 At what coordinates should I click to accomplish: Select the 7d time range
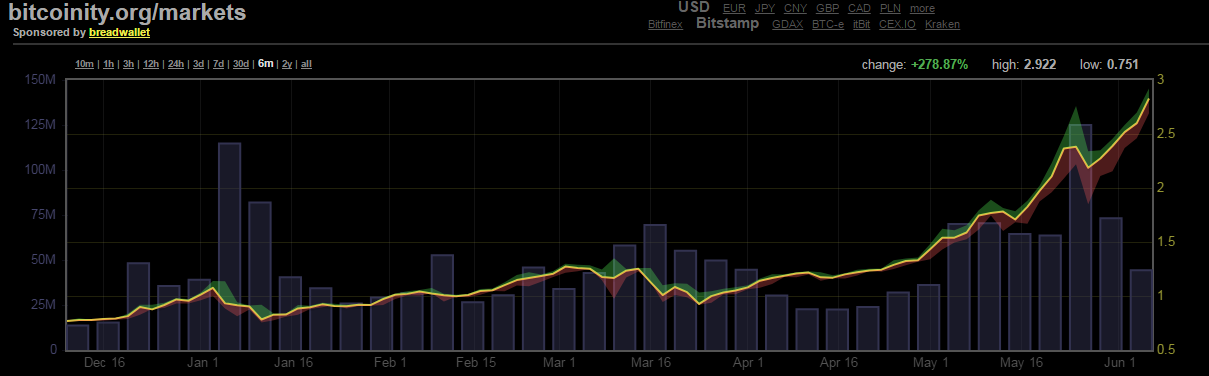point(219,64)
